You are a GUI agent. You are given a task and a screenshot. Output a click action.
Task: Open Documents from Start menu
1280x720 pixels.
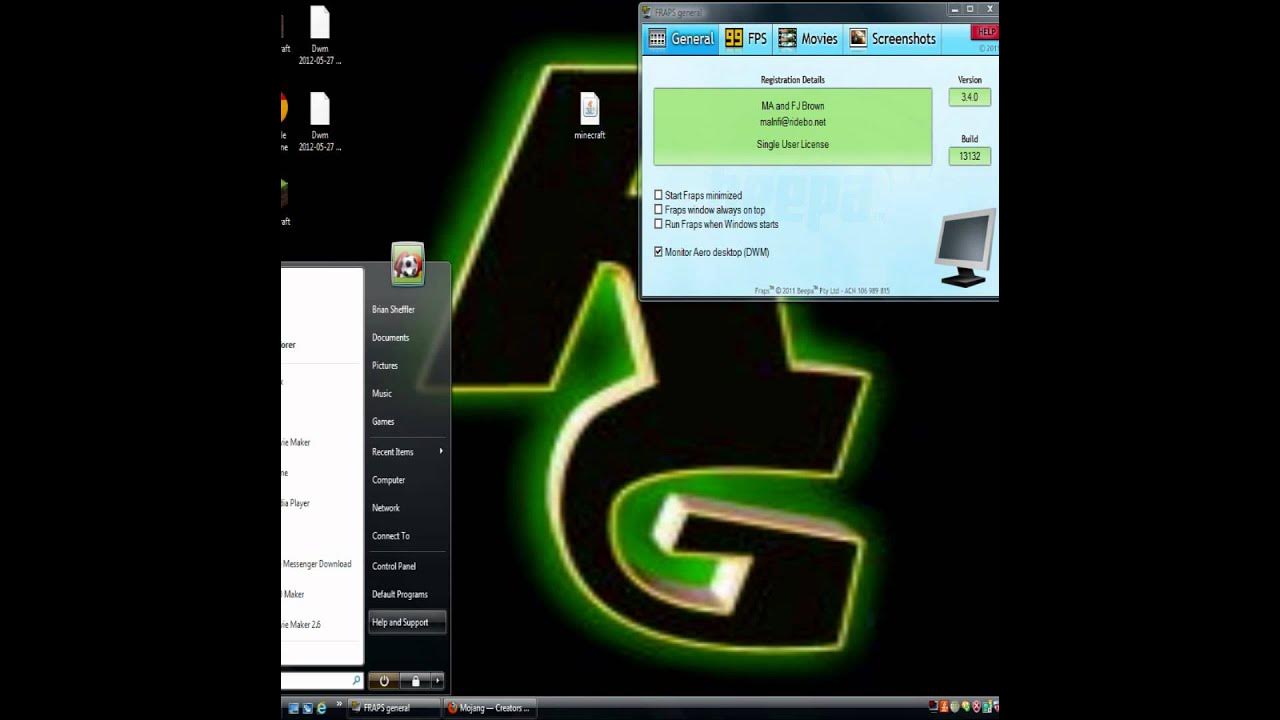(x=391, y=338)
